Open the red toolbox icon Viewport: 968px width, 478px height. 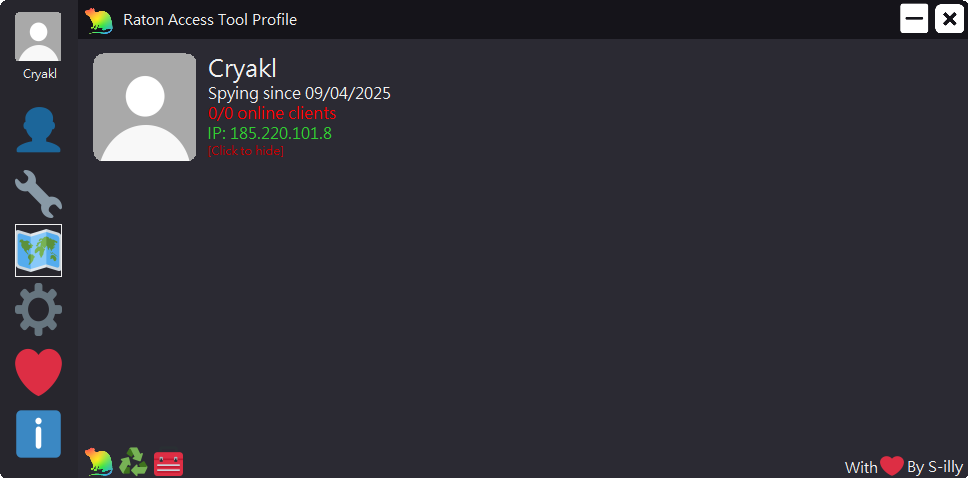click(x=168, y=463)
